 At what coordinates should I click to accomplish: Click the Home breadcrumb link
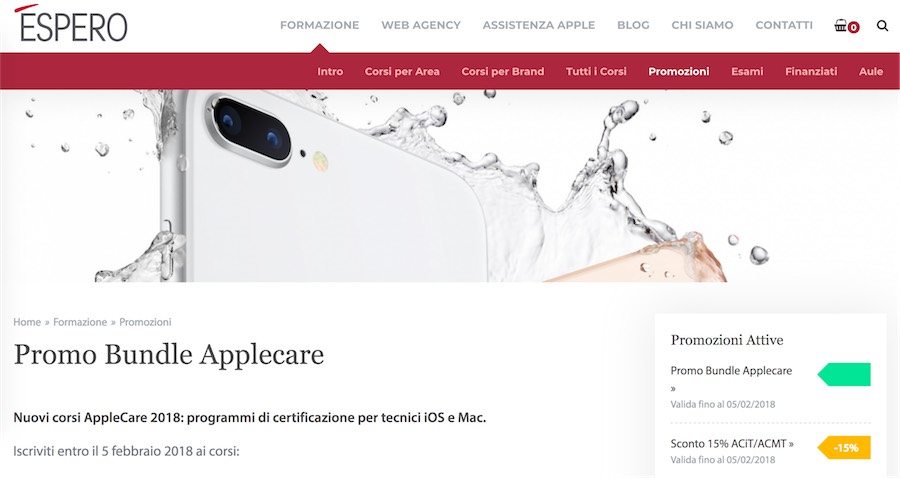pyautogui.click(x=27, y=322)
